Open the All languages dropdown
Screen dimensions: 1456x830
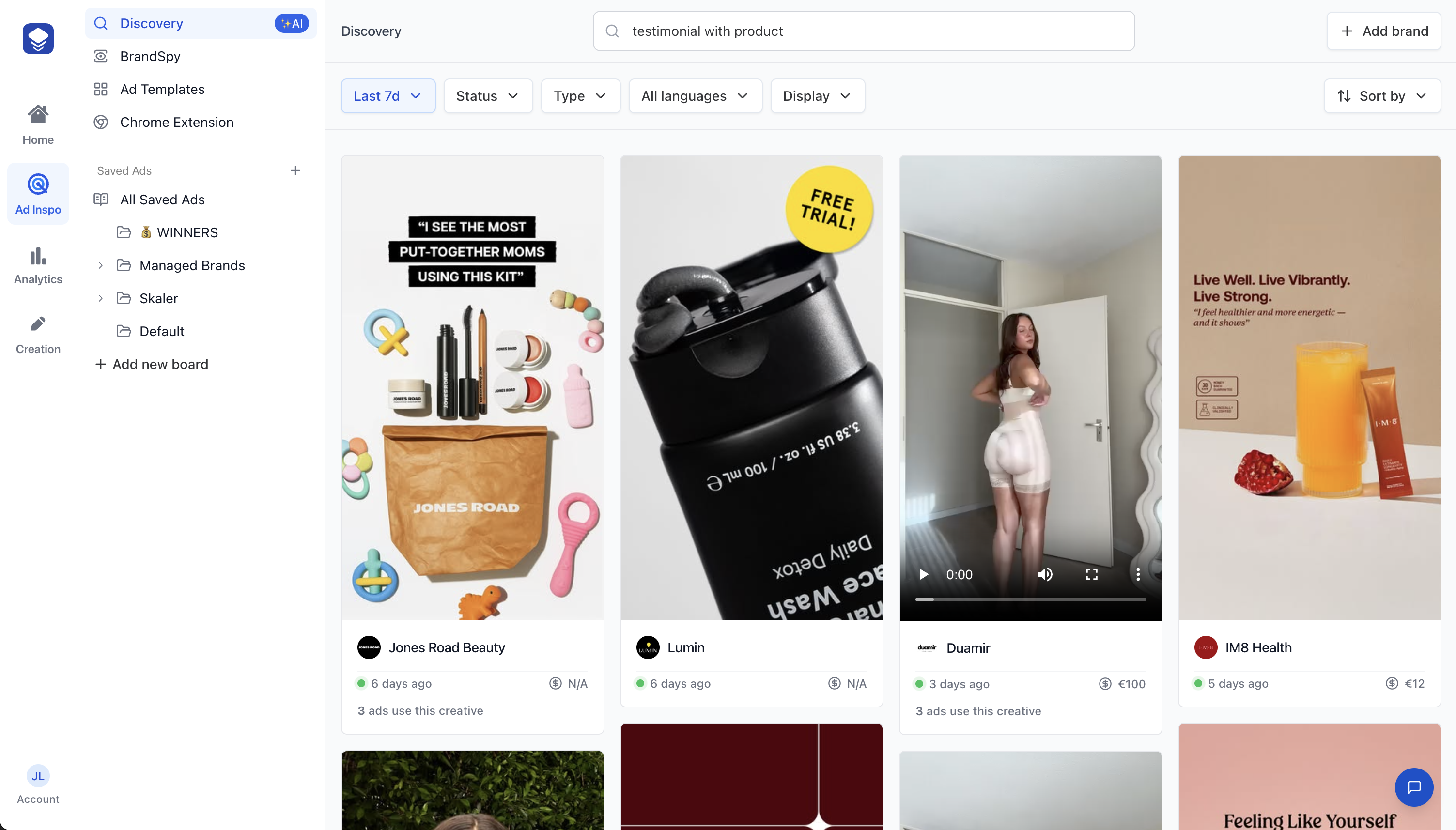(x=696, y=96)
